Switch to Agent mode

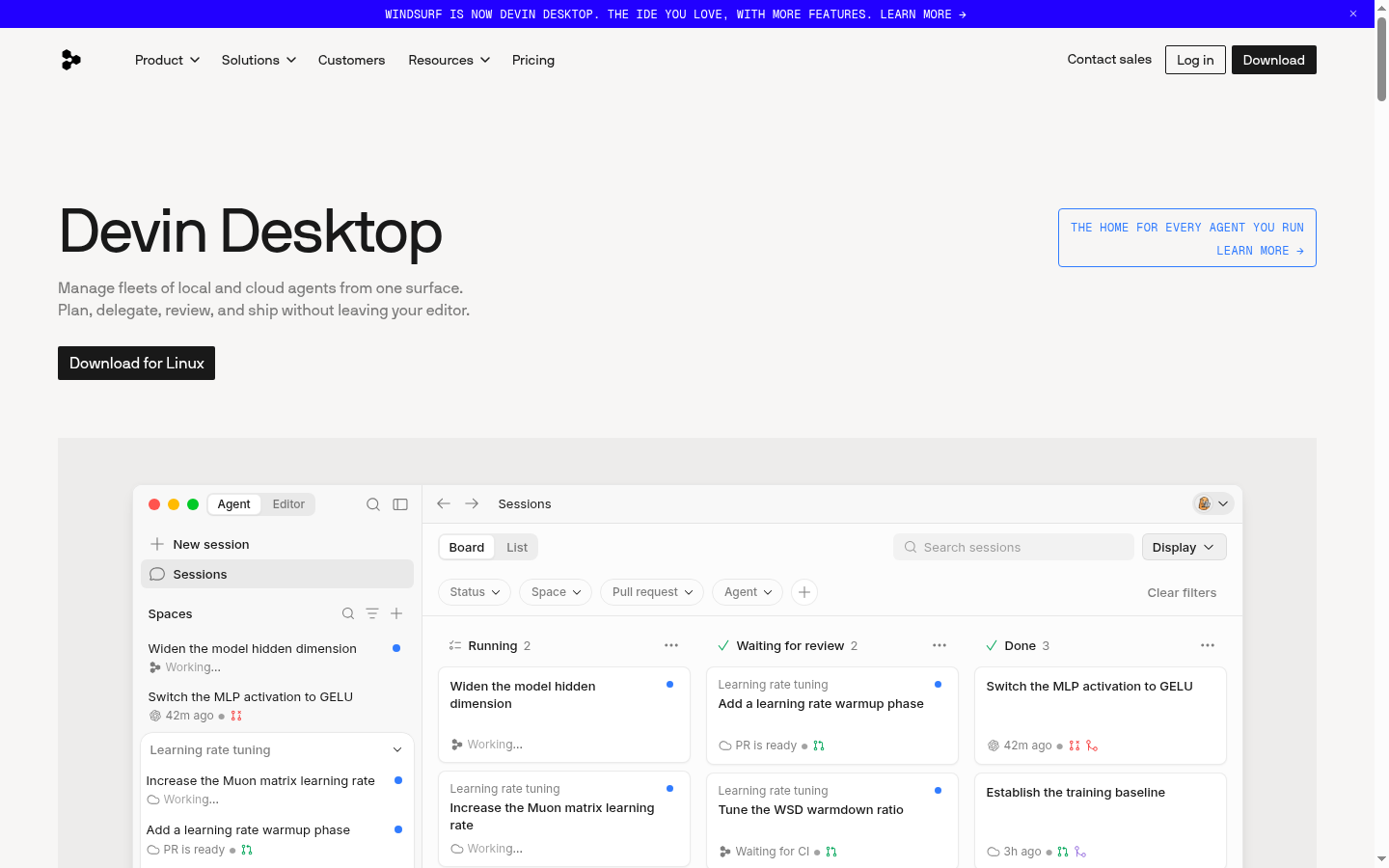coord(233,504)
